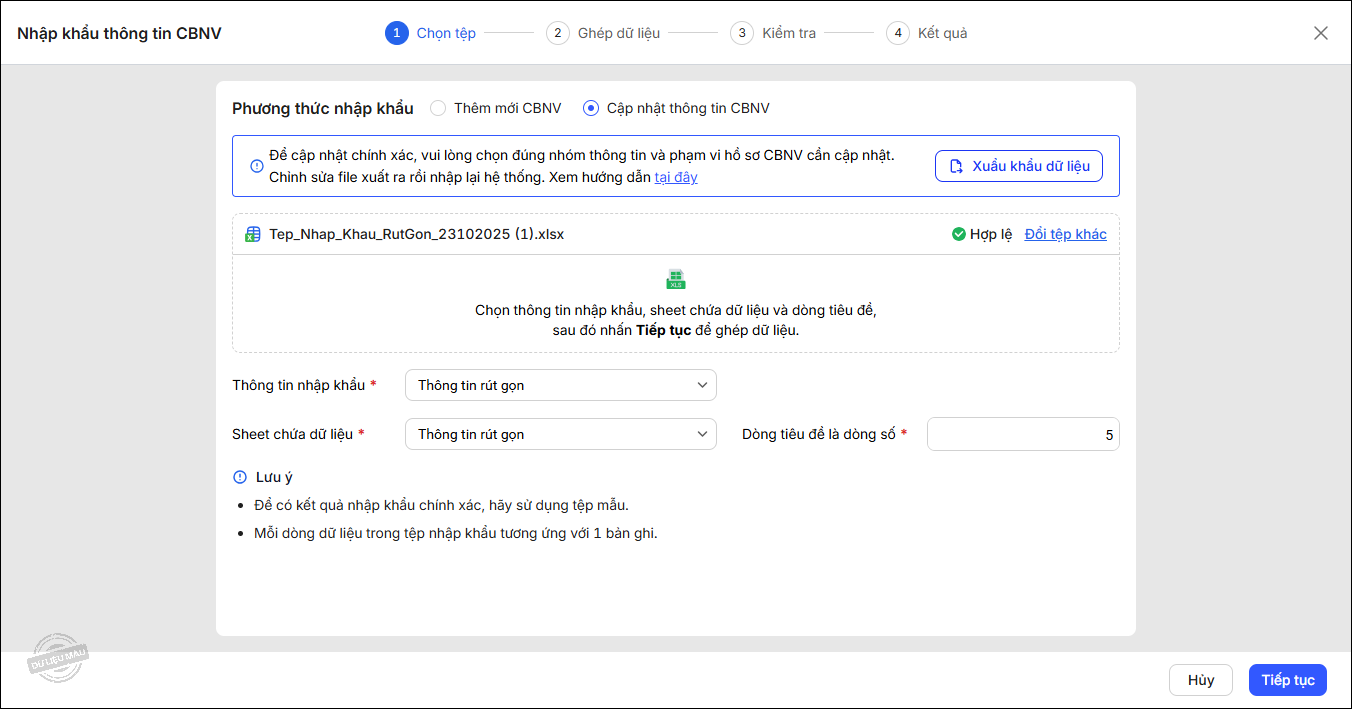Select the Cập nhật thông tin CBNV radio
Viewport: 1352px width, 709px height.
[591, 108]
